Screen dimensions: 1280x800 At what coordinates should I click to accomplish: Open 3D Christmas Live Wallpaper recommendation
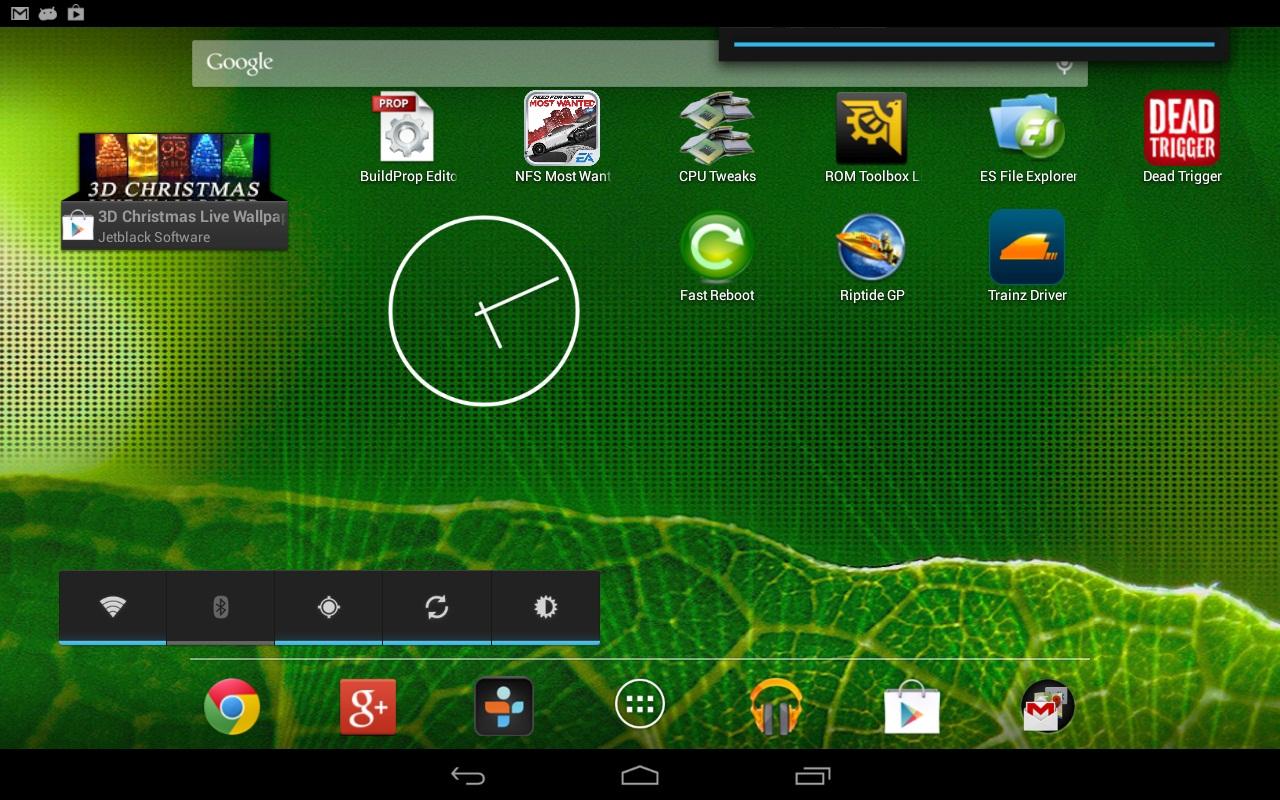coord(175,191)
